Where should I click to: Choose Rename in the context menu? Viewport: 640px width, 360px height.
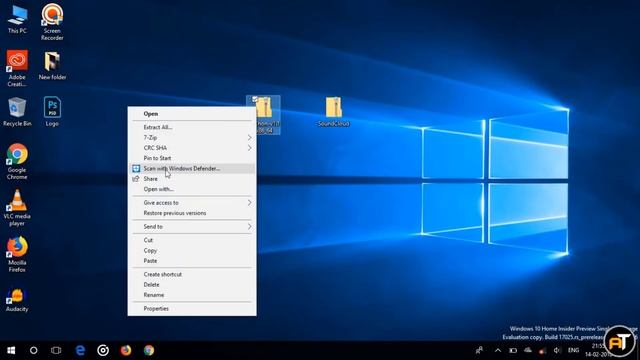192,295
